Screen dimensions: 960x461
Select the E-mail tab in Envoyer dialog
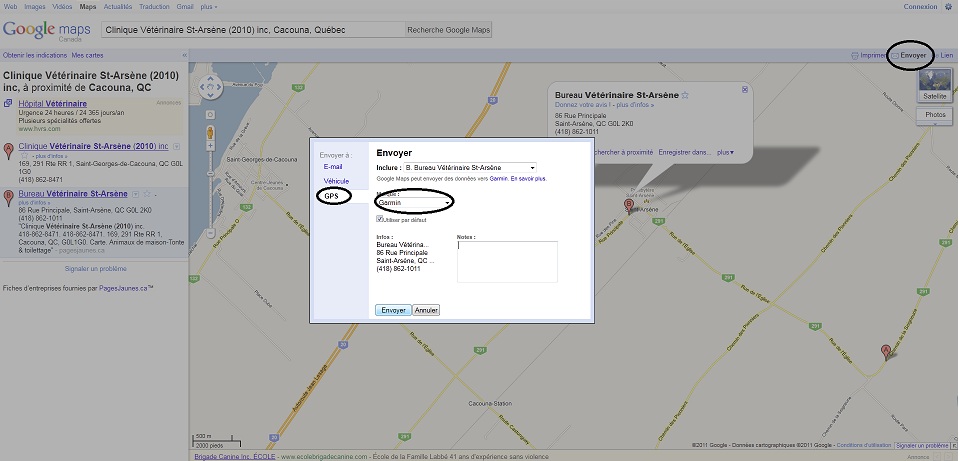click(x=333, y=167)
